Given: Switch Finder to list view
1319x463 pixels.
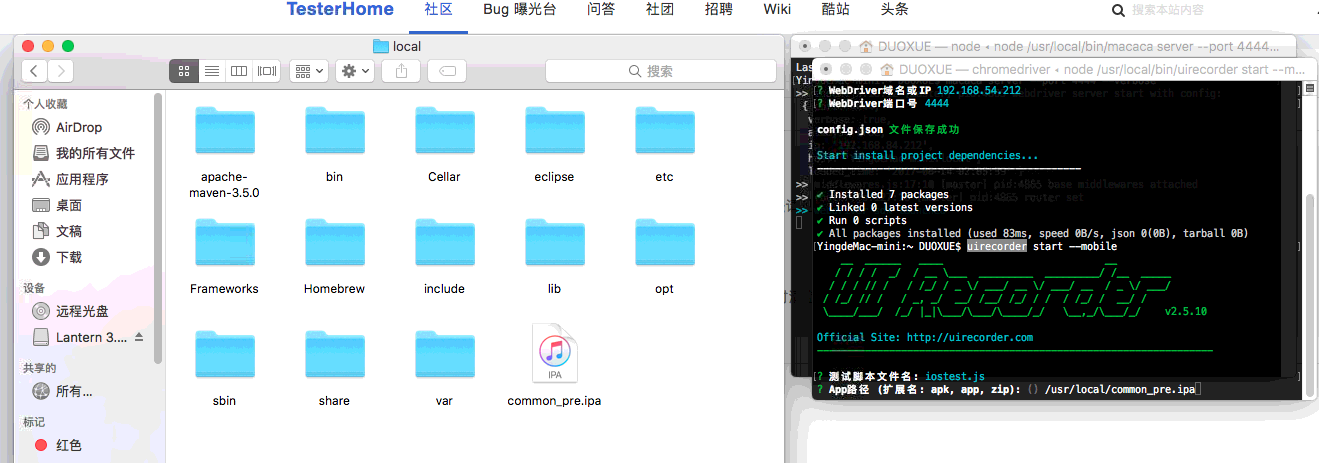Looking at the screenshot, I should tap(212, 71).
